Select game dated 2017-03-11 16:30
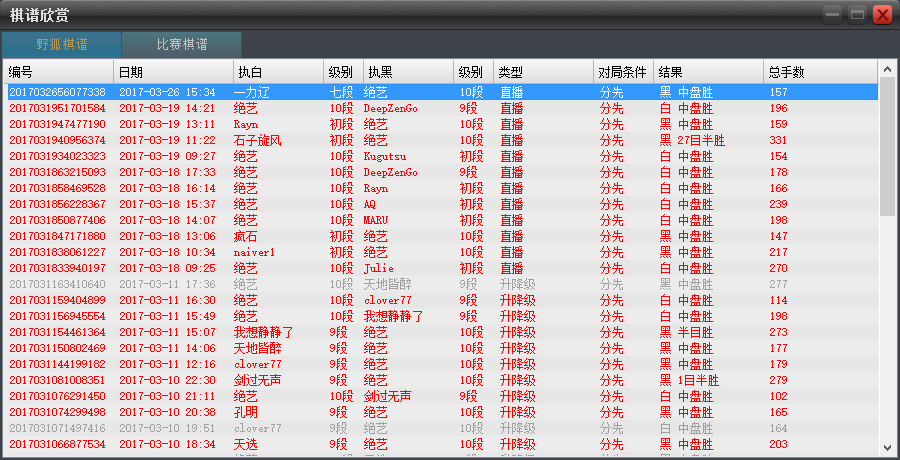The height and width of the screenshot is (460, 900). coord(443,300)
